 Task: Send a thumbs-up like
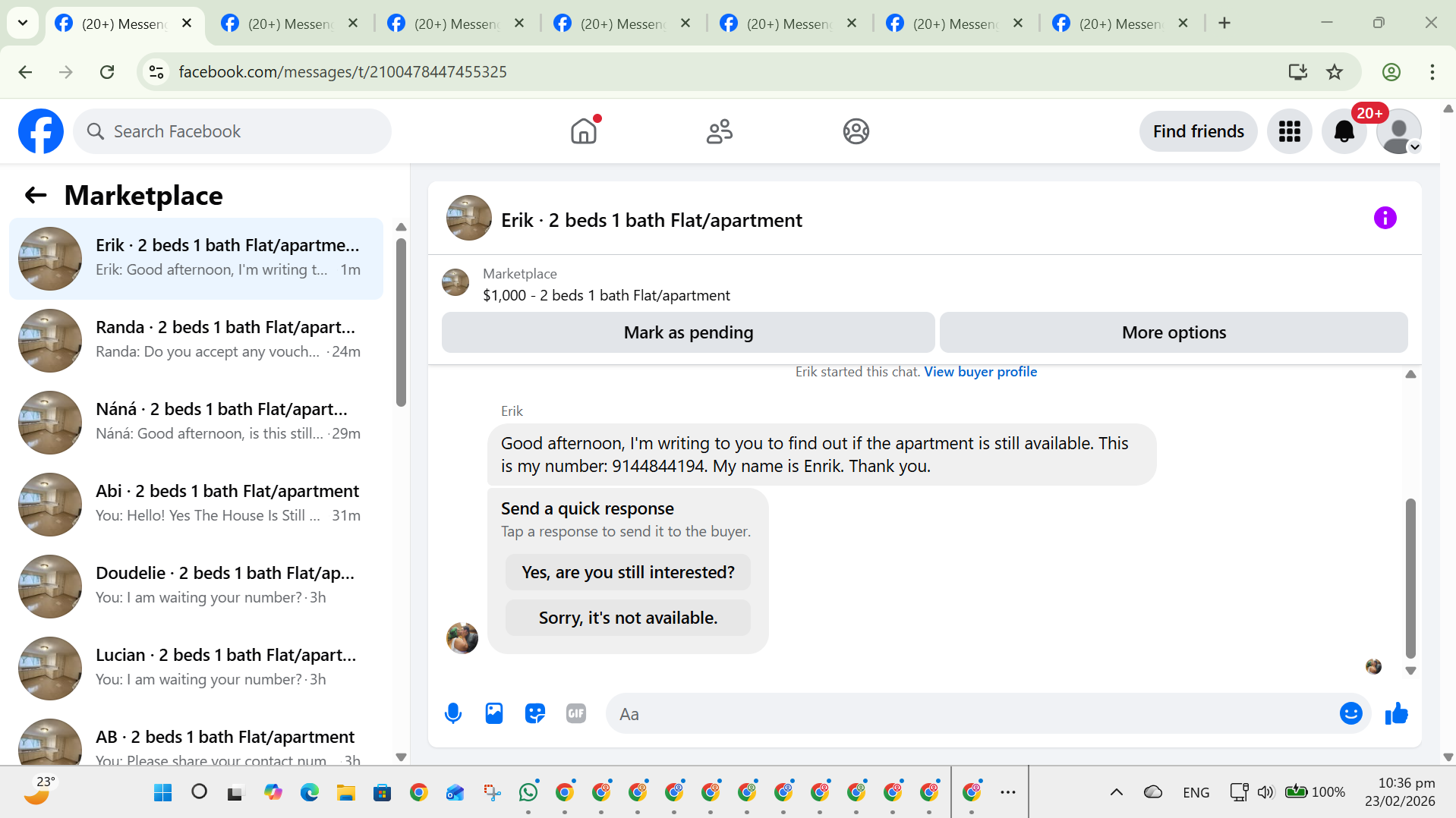point(1396,713)
